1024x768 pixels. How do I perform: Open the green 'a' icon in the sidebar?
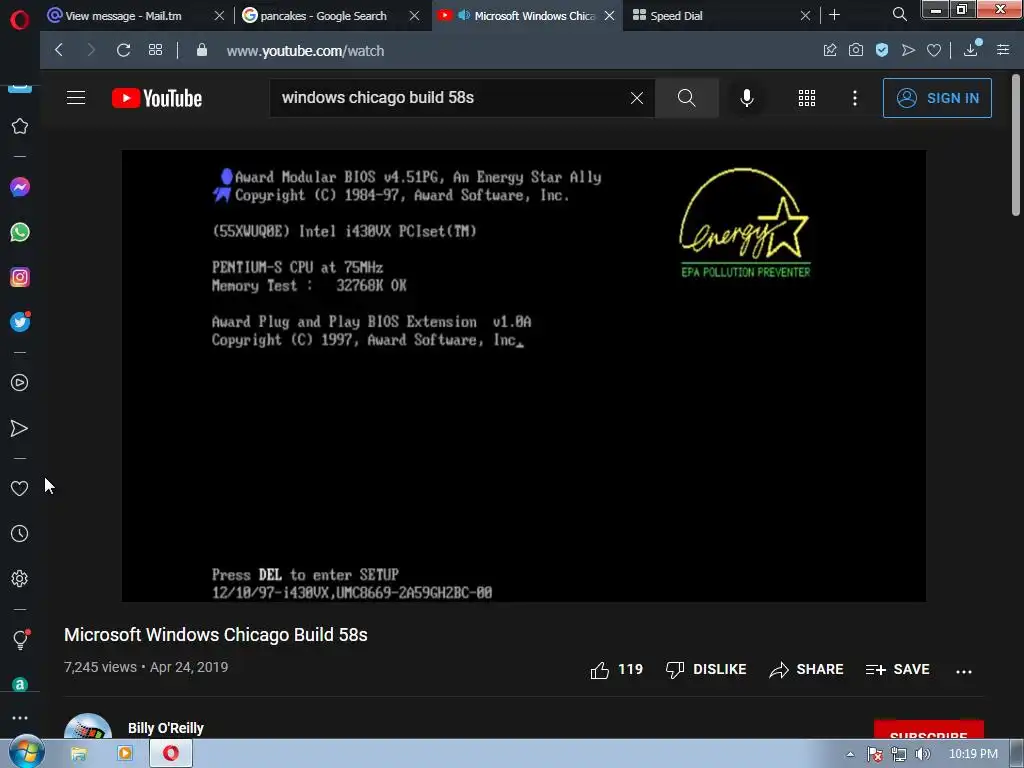tap(20, 684)
